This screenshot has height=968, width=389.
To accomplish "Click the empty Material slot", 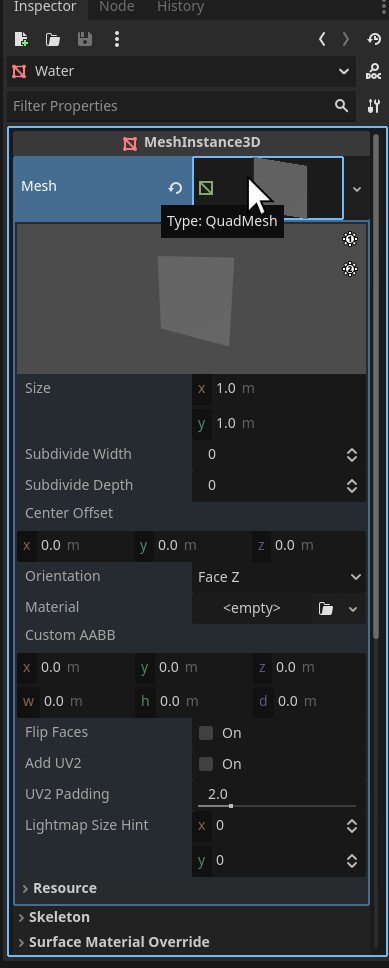I will tap(252, 609).
